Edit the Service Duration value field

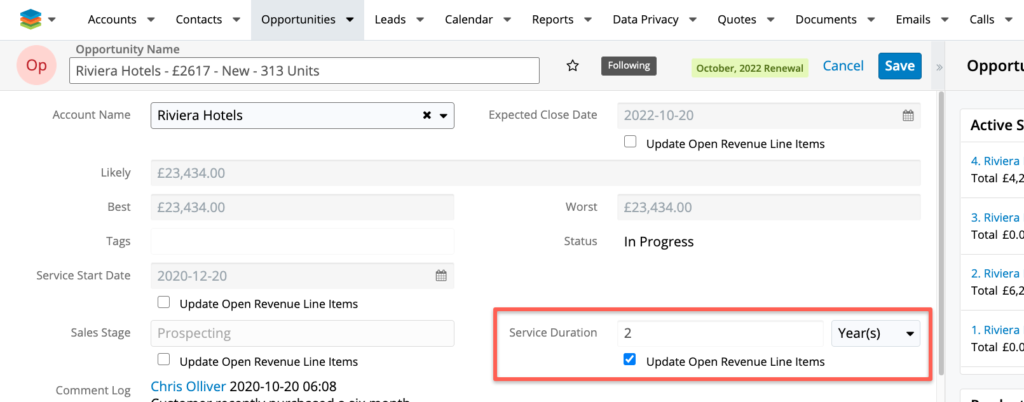[x=720, y=333]
